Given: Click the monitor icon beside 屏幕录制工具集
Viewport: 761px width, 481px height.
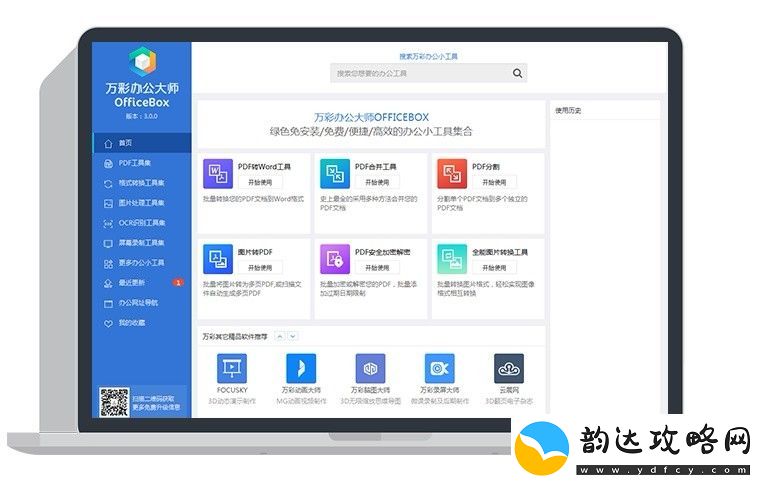Looking at the screenshot, I should (x=108, y=243).
